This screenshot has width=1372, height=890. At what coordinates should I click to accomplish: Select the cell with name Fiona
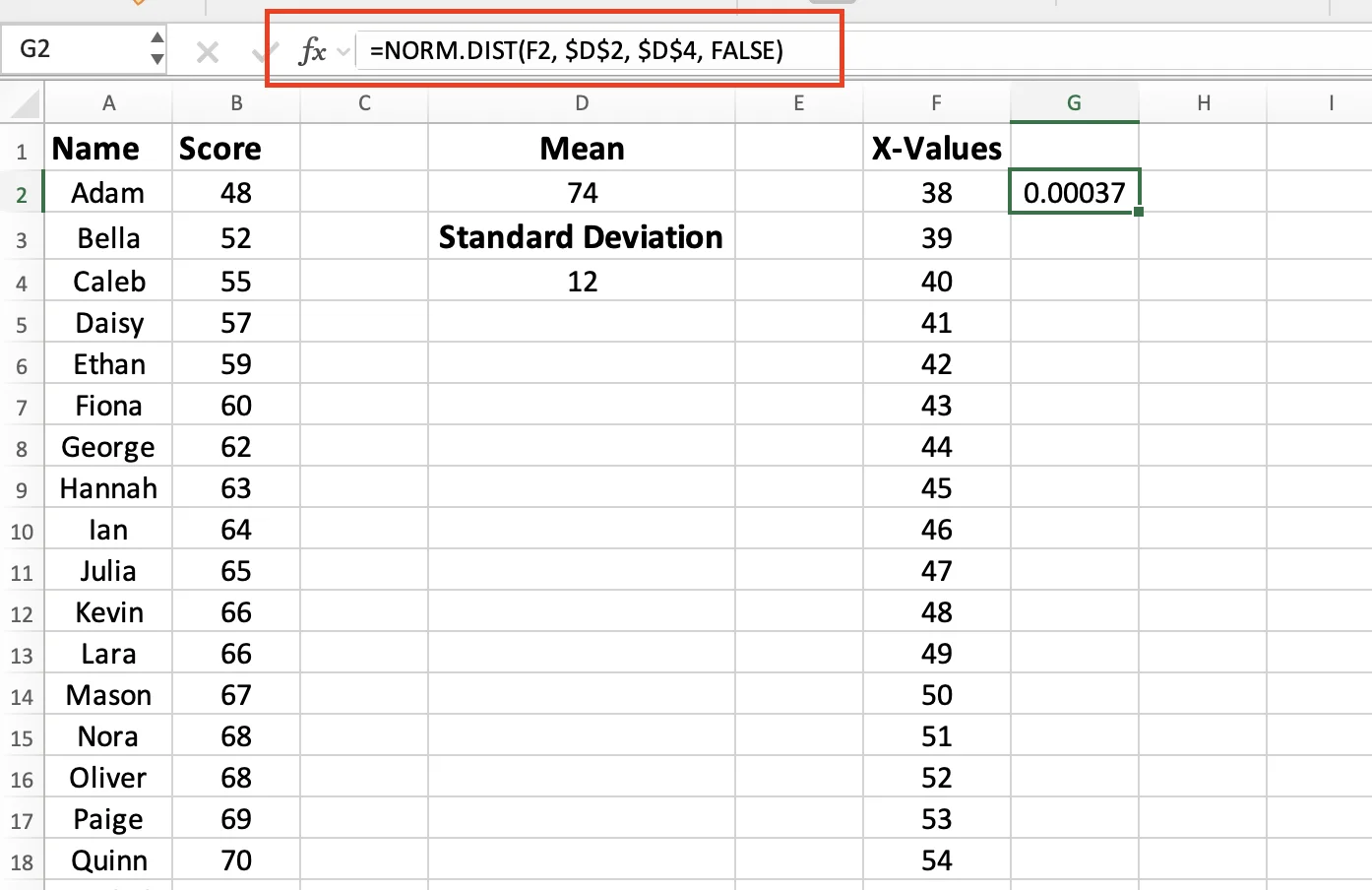click(x=108, y=405)
